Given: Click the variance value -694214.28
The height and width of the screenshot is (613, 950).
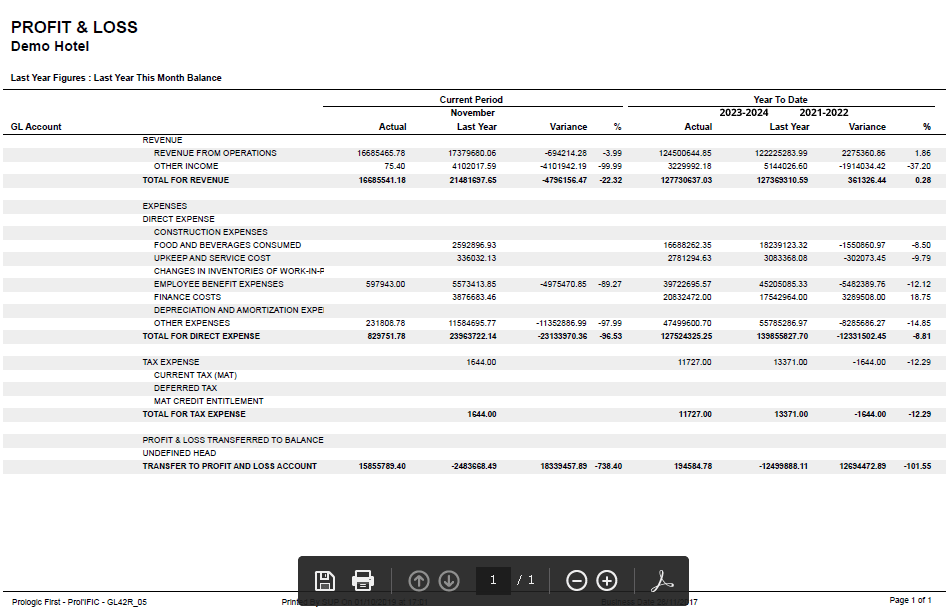Looking at the screenshot, I should coord(565,153).
